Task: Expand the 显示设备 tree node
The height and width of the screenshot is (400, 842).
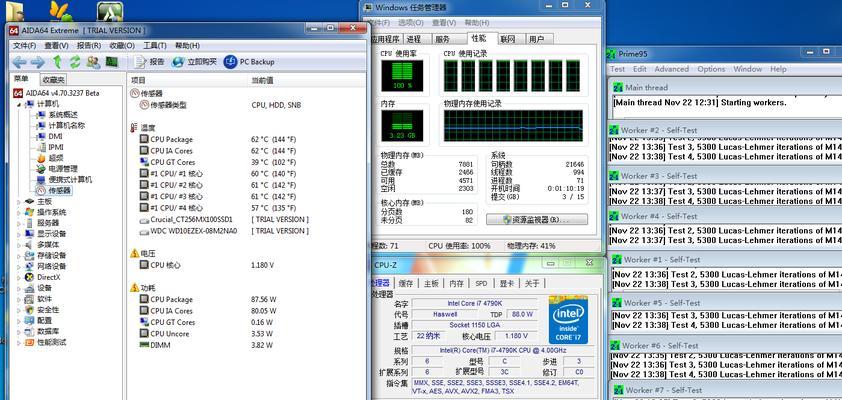Action: (x=19, y=234)
